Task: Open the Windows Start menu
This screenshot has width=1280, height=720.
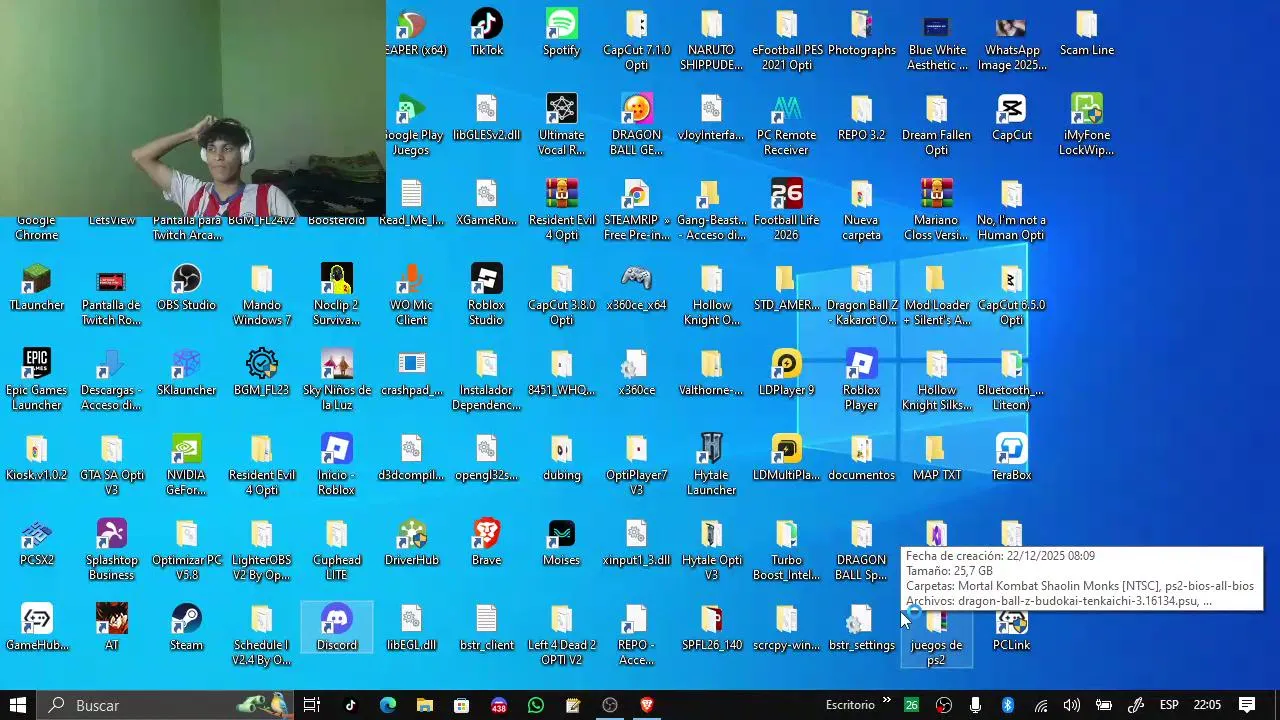Action: [18, 705]
